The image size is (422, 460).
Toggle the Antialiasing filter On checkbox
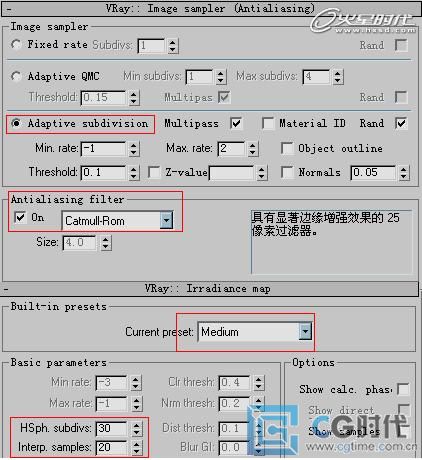point(20,218)
